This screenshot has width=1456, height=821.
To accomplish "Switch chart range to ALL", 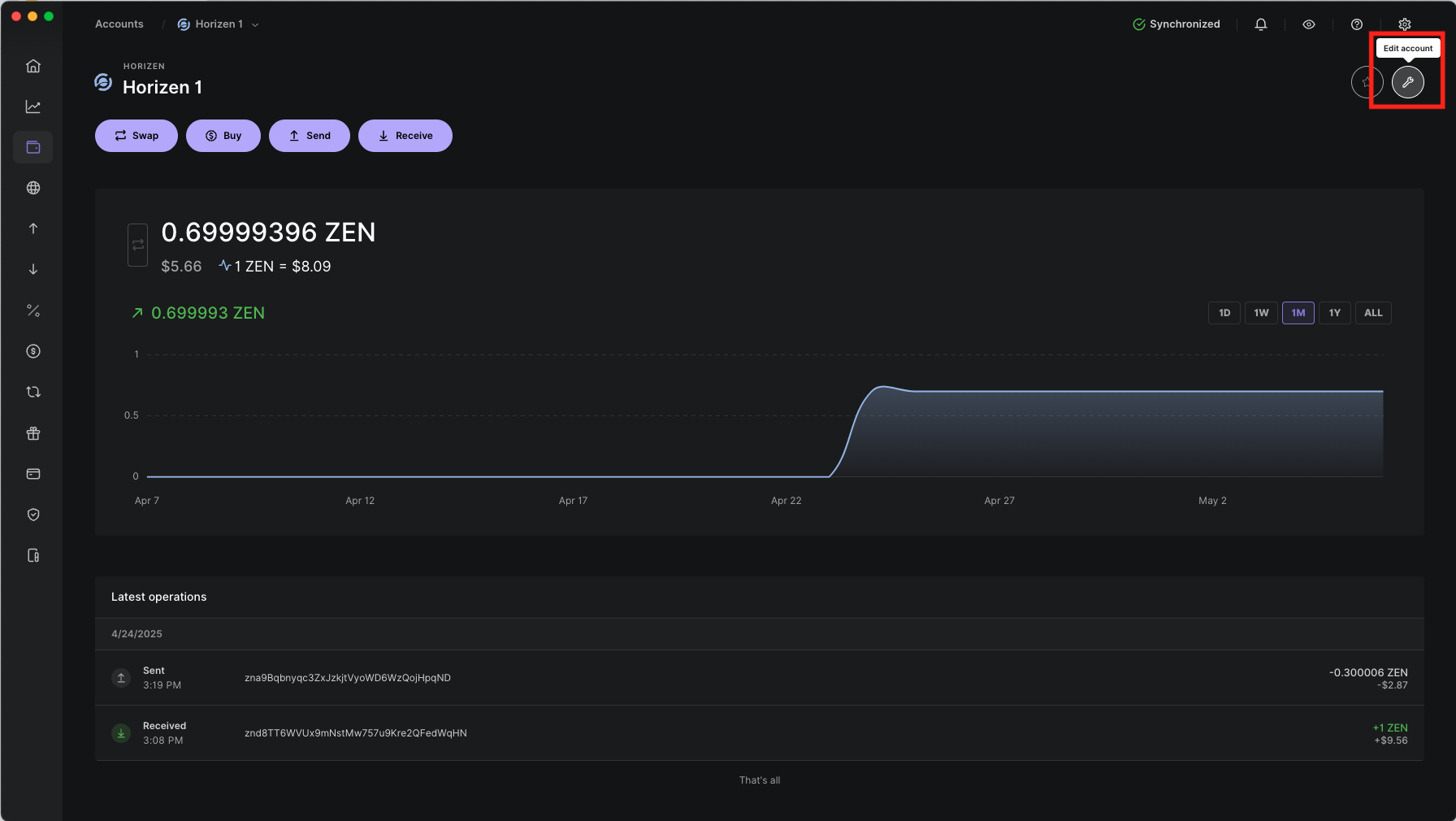I will point(1372,313).
